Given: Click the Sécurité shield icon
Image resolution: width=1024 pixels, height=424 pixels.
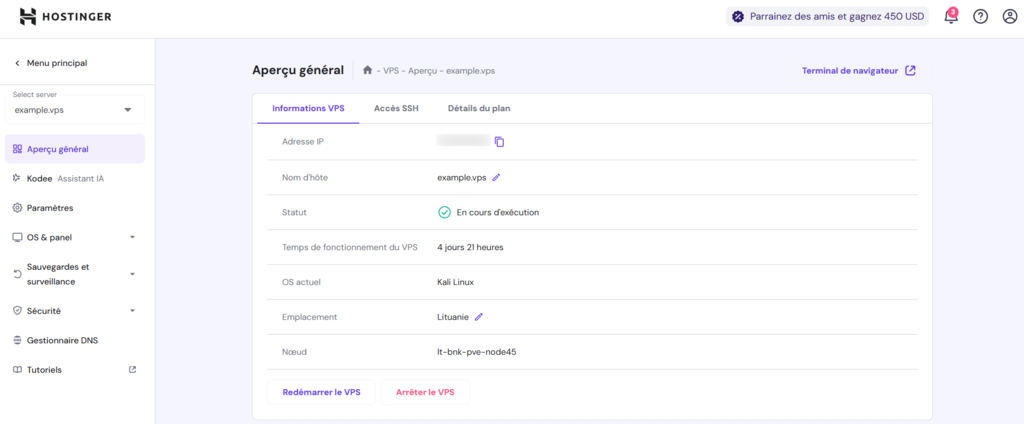Looking at the screenshot, I should [18, 311].
